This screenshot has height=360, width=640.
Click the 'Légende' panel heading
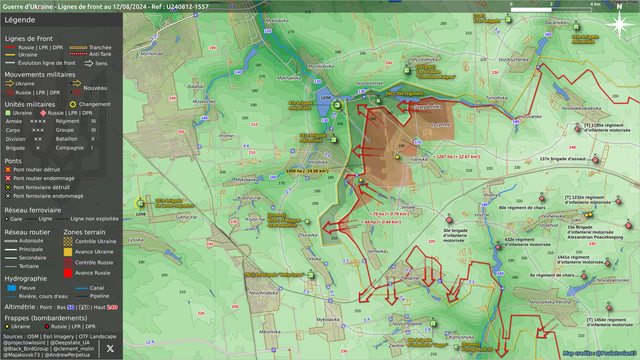[20, 20]
